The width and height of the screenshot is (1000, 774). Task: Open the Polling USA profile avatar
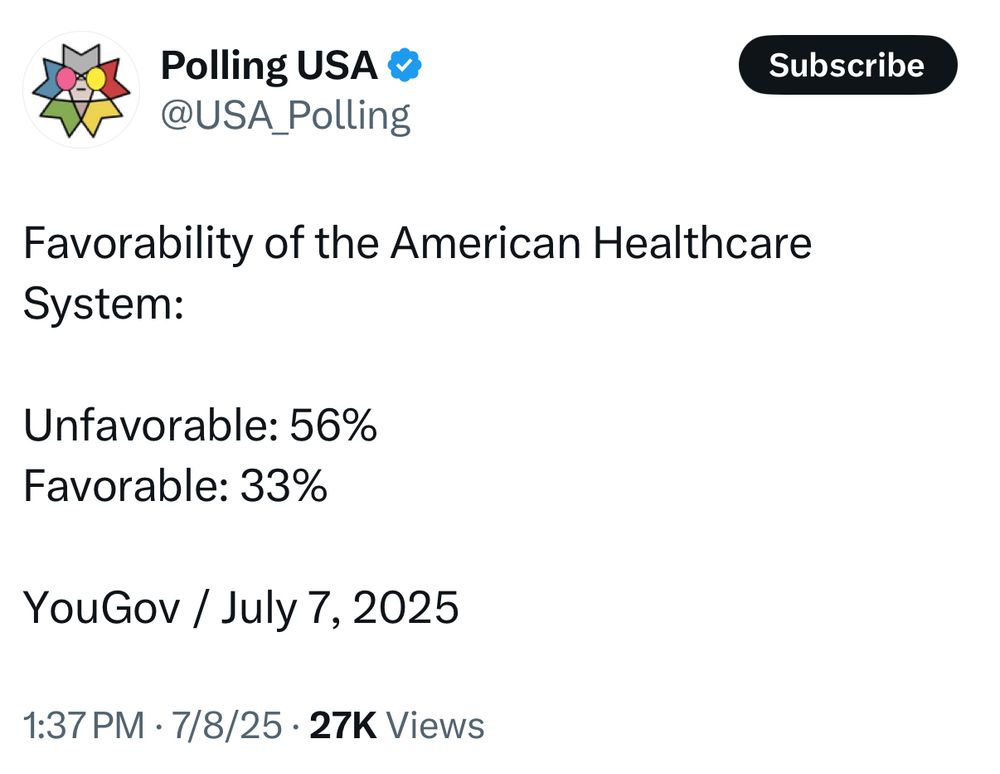tap(81, 89)
